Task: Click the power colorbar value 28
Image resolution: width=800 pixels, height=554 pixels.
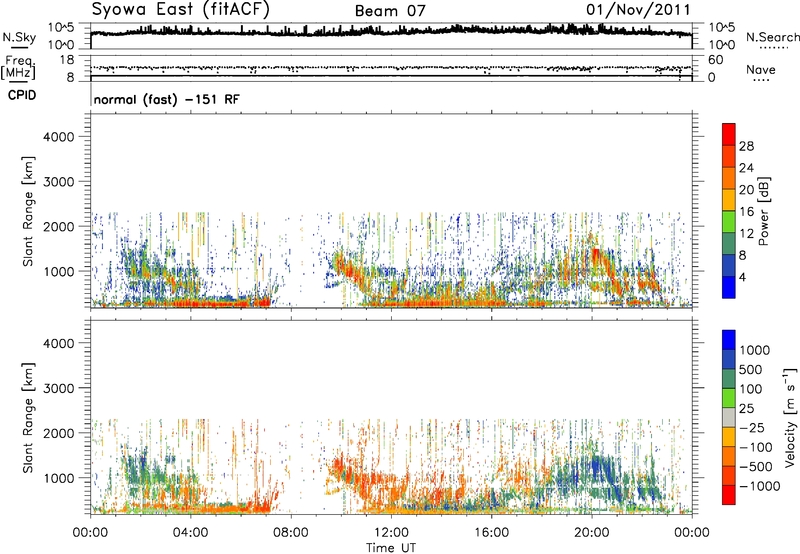Action: 746,146
